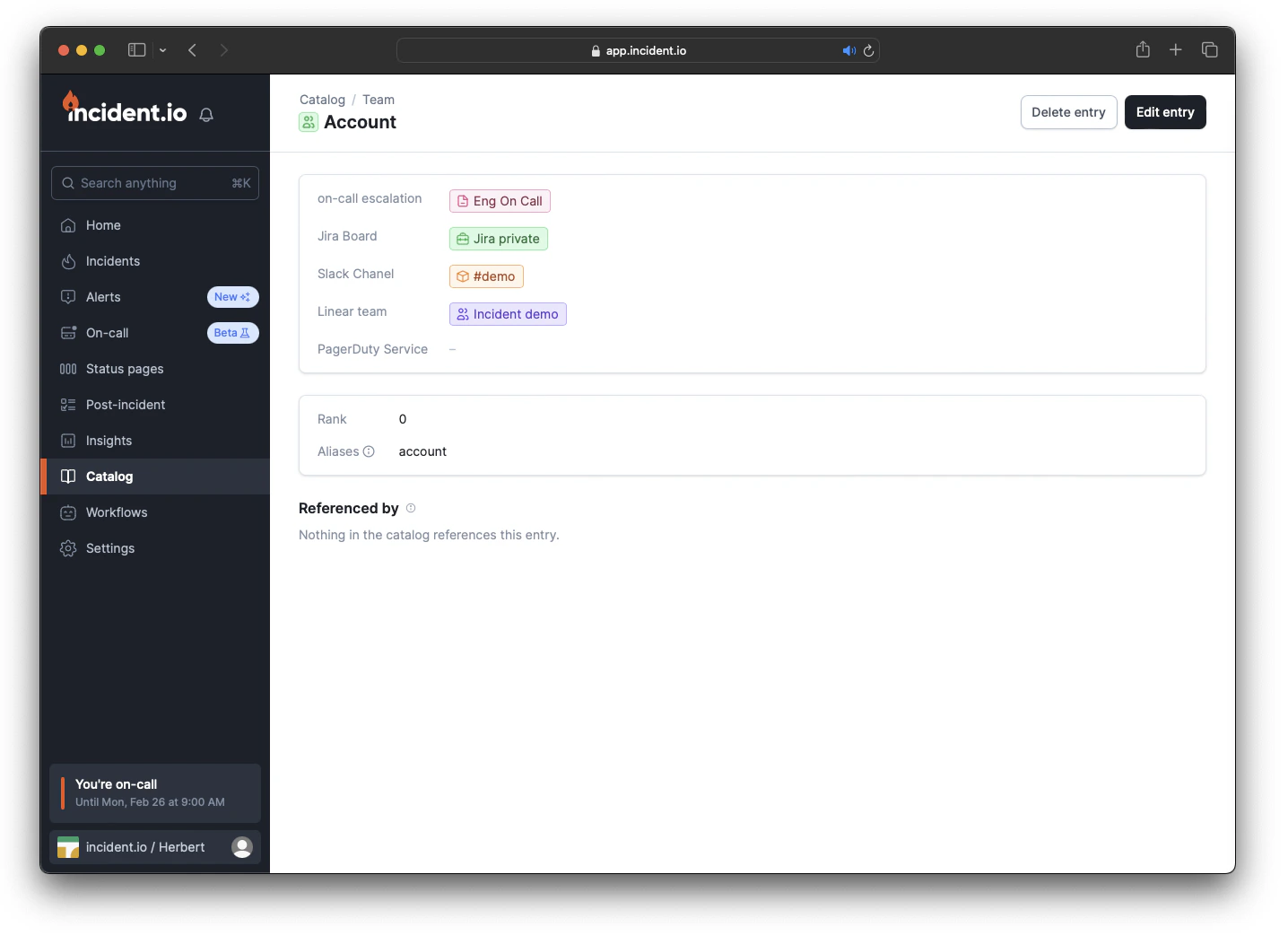The image size is (1288, 936).
Task: Open the incident.io / Herbert account switcher
Action: tap(155, 847)
